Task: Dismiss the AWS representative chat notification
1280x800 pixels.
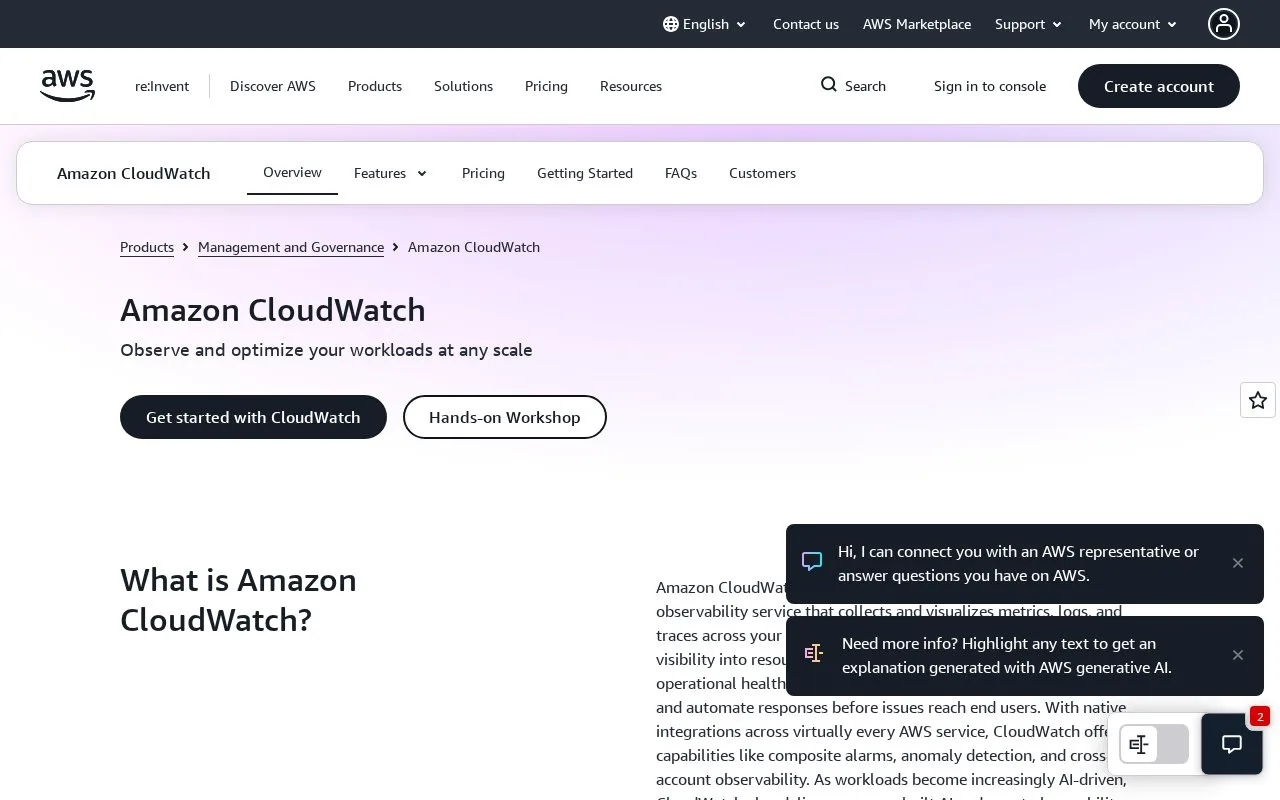Action: tap(1238, 563)
